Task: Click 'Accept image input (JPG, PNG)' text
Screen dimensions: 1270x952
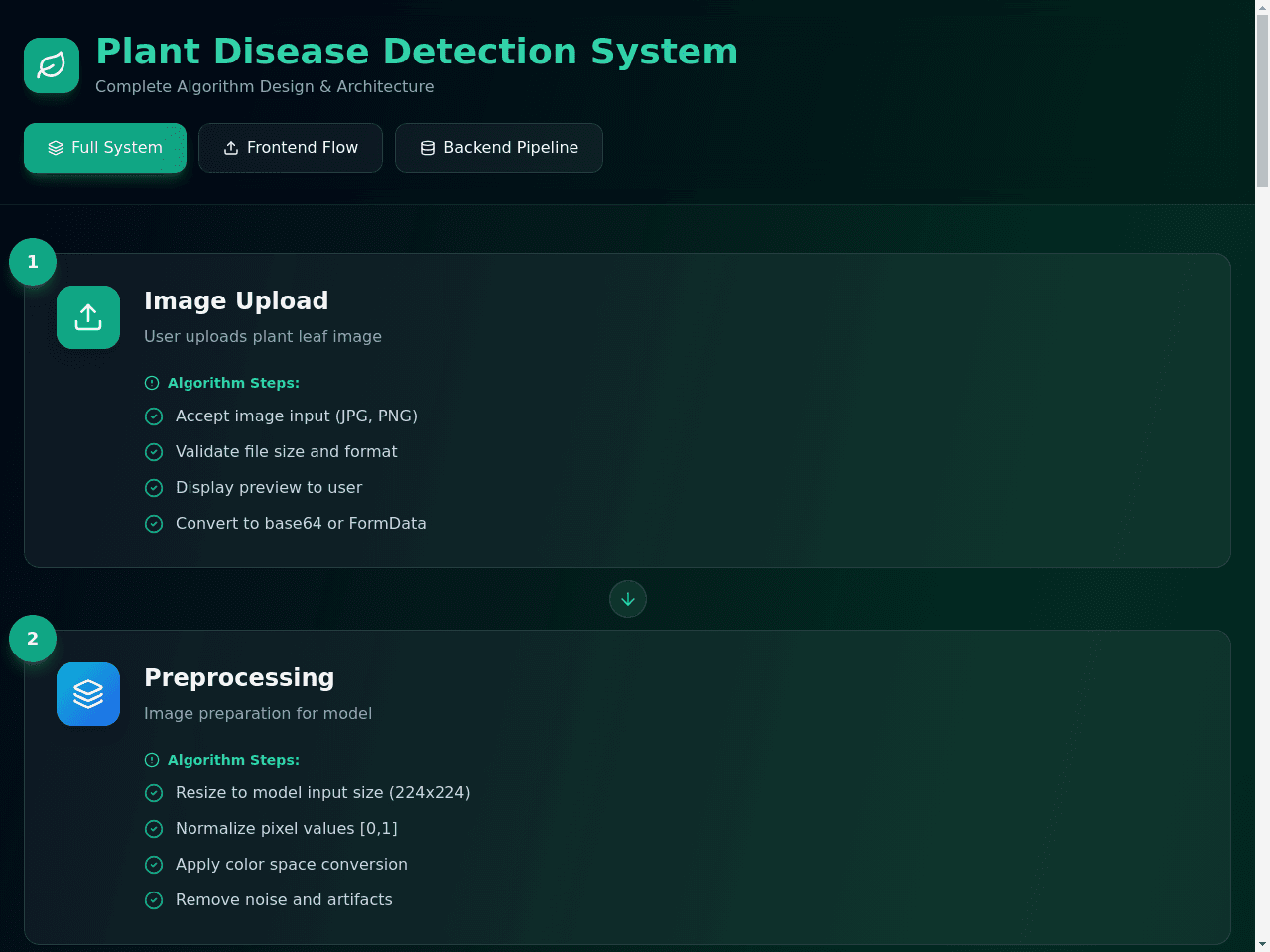Action: pyautogui.click(x=297, y=416)
